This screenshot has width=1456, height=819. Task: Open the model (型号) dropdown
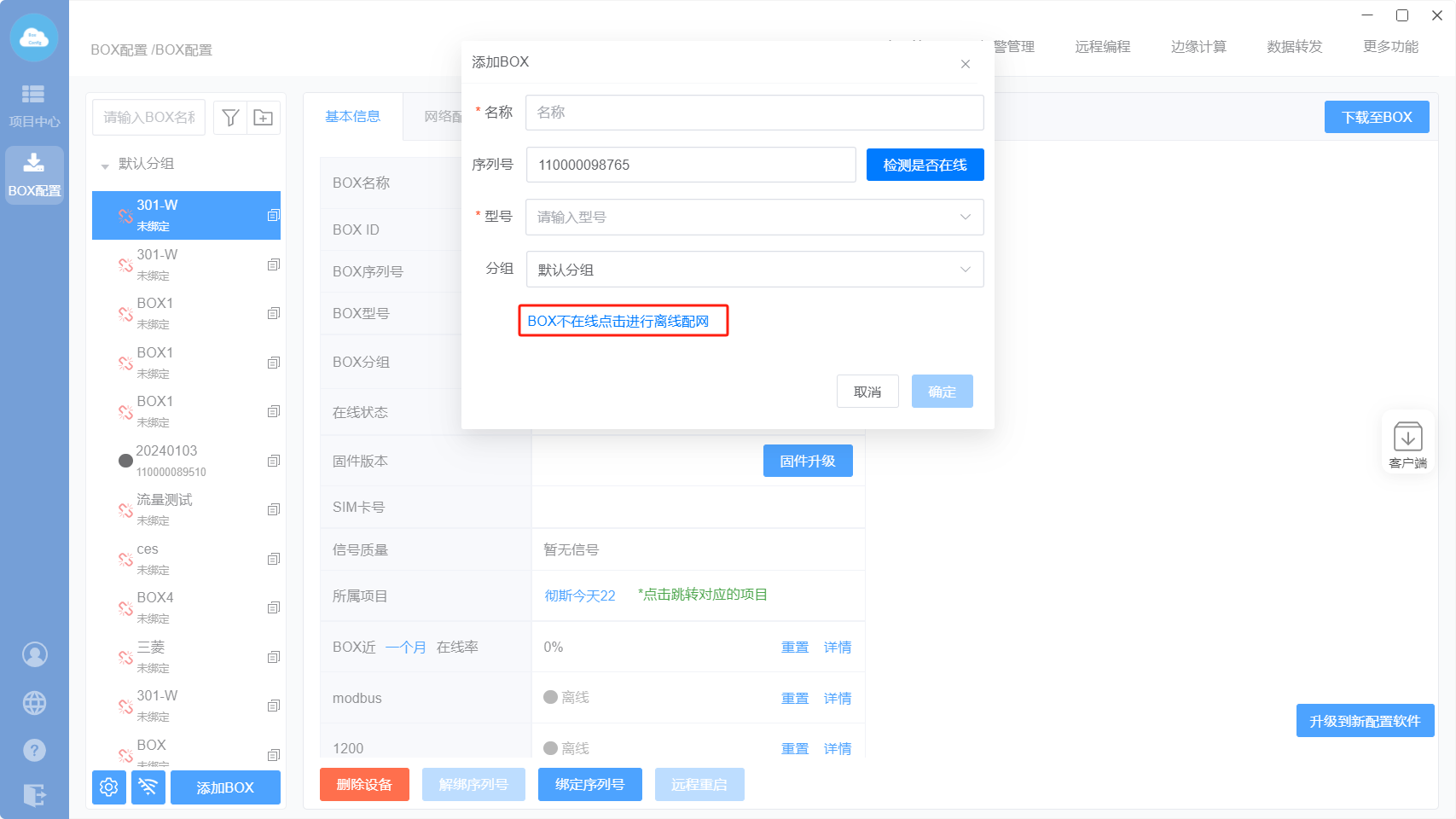pos(754,218)
